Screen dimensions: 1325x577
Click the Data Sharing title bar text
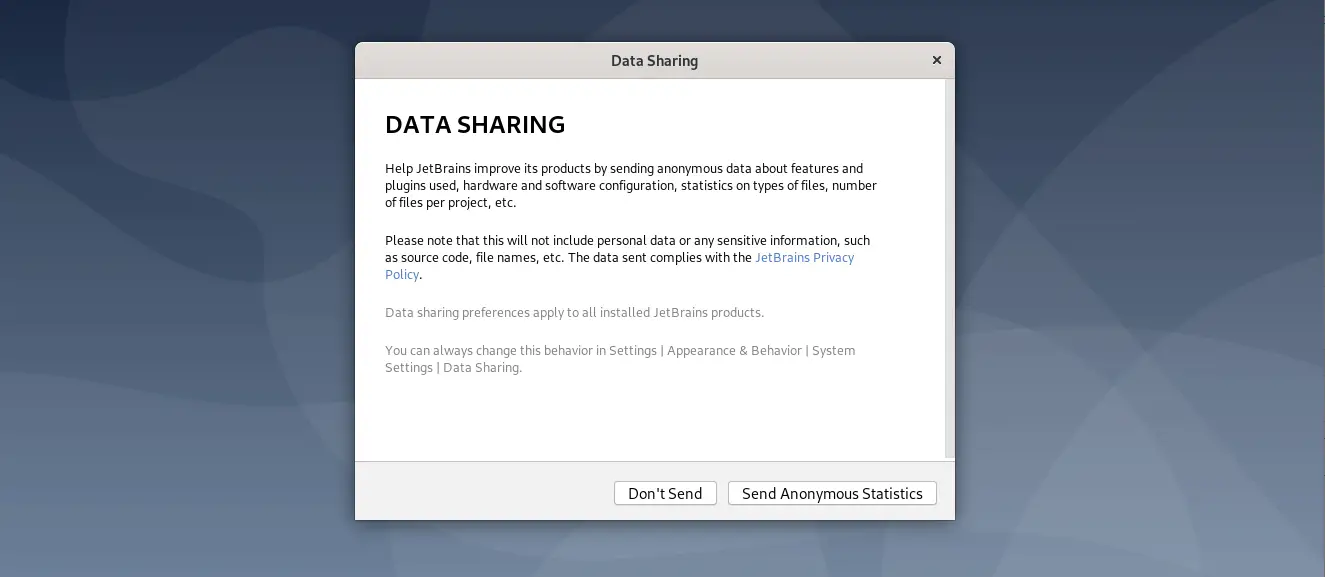pos(654,60)
